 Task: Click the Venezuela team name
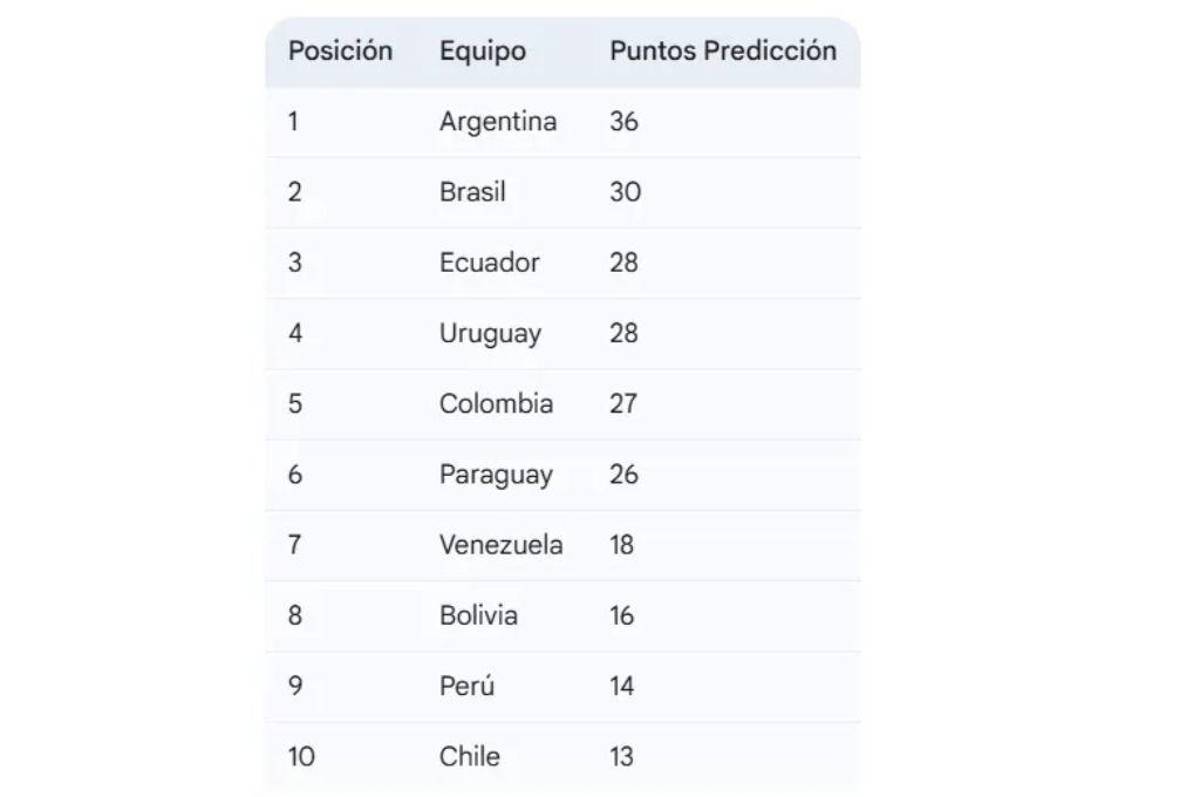[501, 545]
